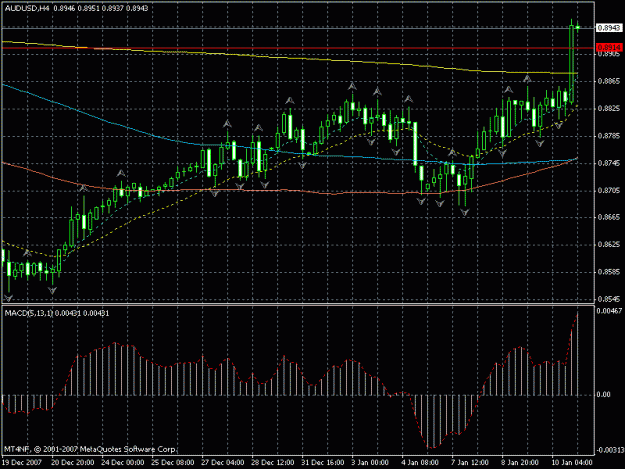Click the 0.8865 price scale value
The image size is (625, 469).
(x=609, y=81)
